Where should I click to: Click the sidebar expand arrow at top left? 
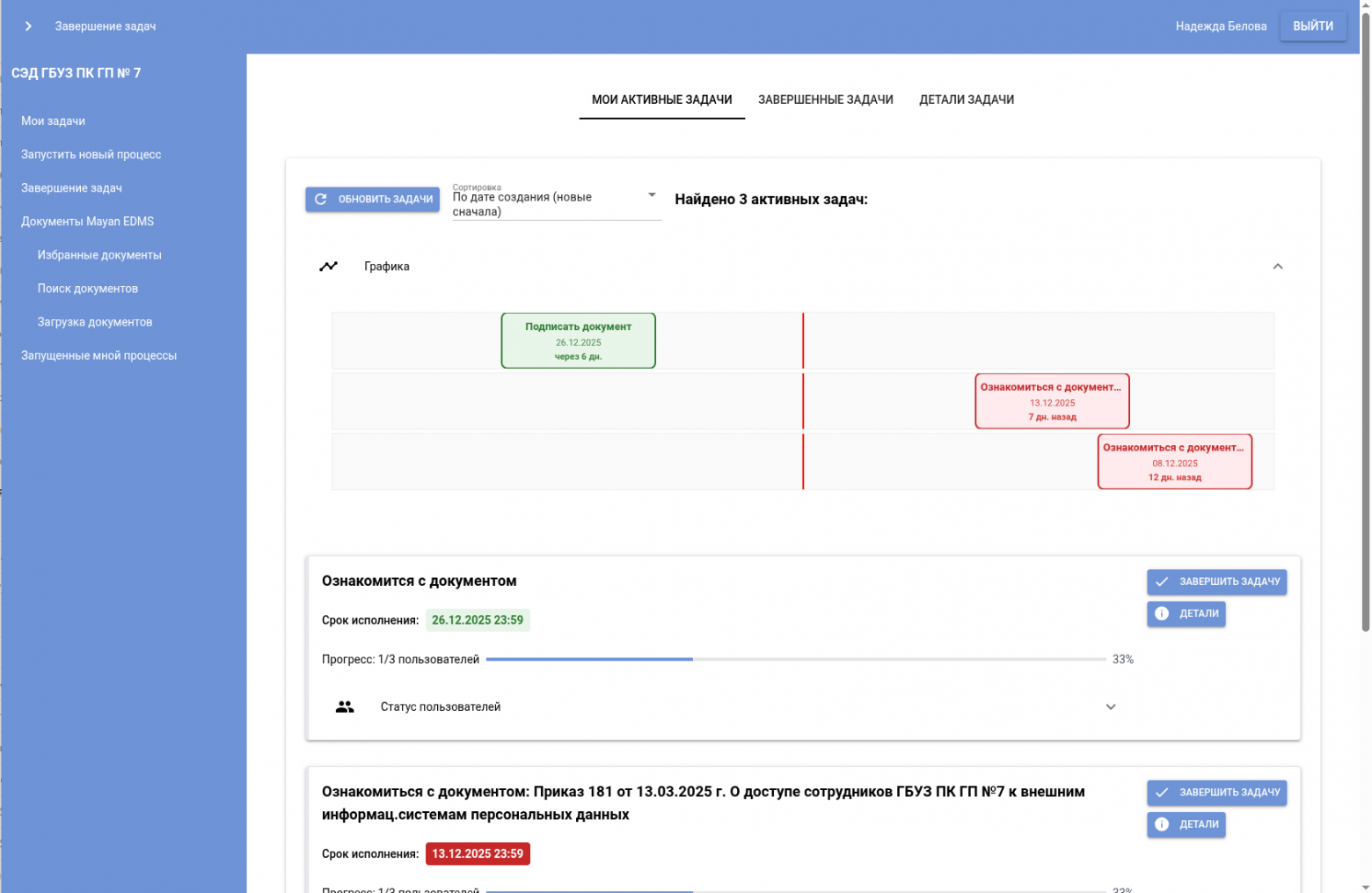click(x=28, y=26)
